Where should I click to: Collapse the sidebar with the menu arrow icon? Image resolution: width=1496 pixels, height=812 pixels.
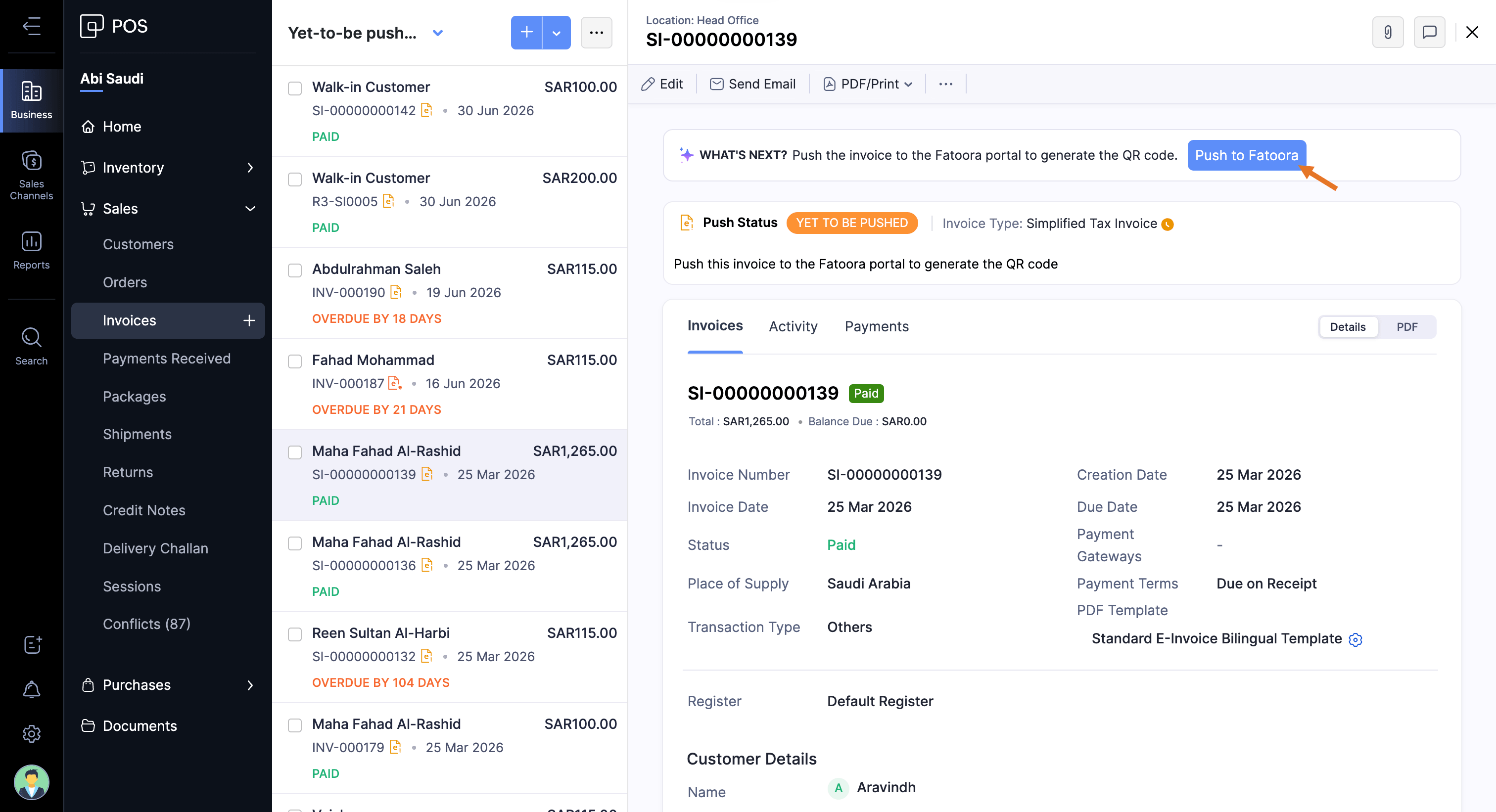pyautogui.click(x=31, y=26)
